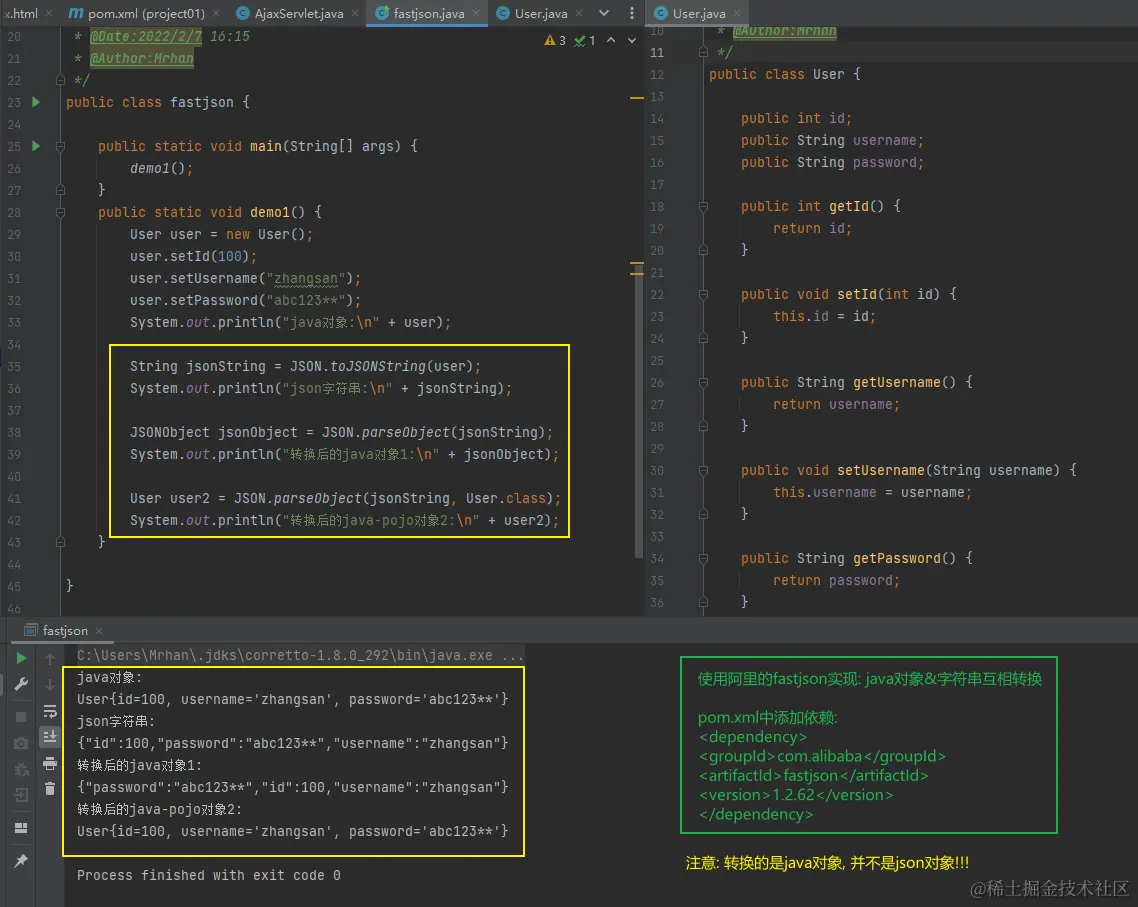Image resolution: width=1138 pixels, height=907 pixels.
Task: Close the fastjson.java editor tab
Action: pos(476,14)
